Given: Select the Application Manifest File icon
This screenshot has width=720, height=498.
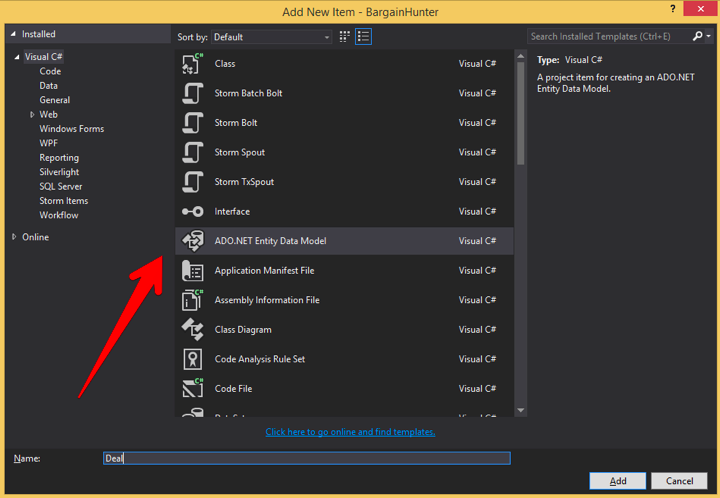Looking at the screenshot, I should [x=192, y=271].
